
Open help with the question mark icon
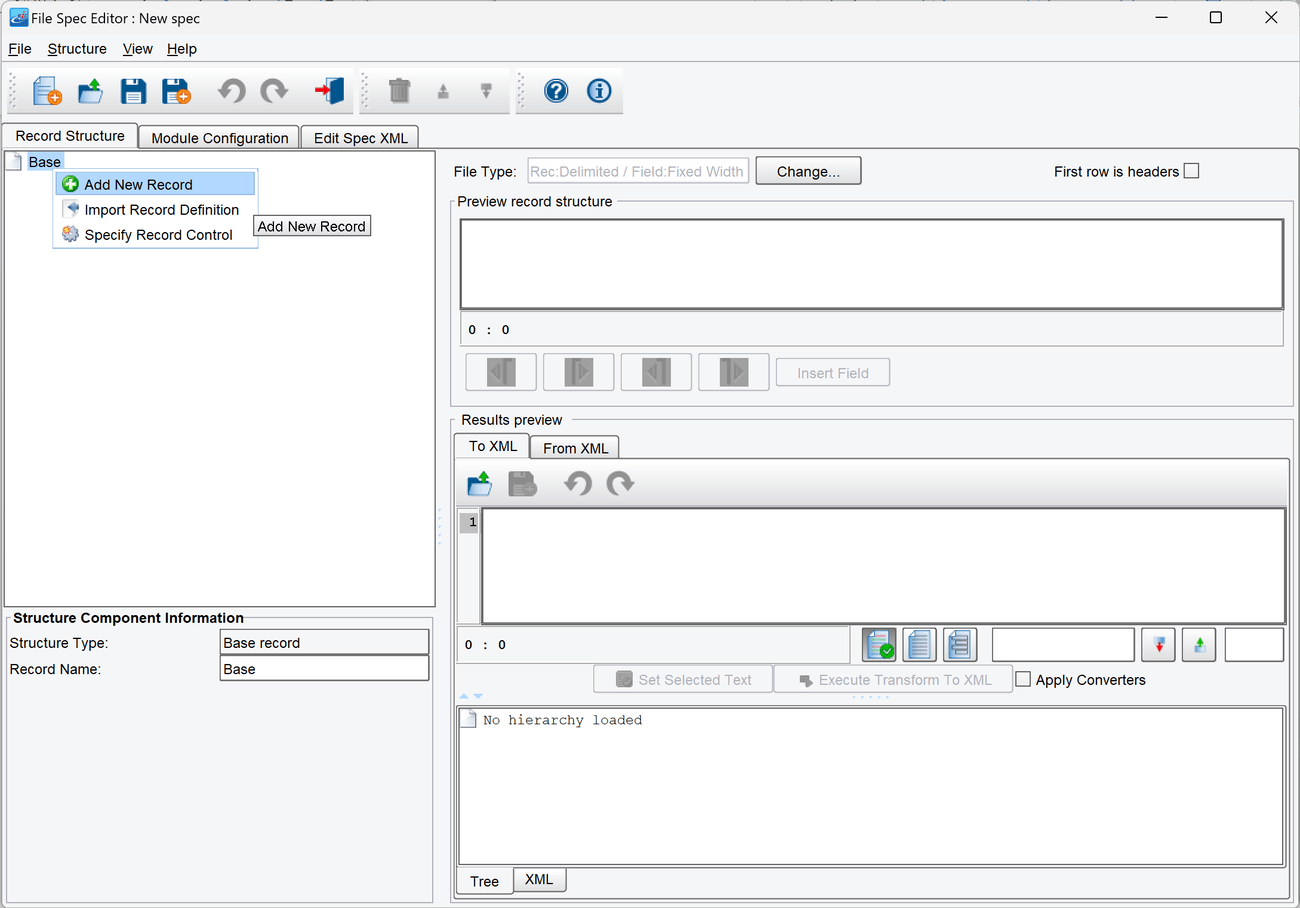click(556, 91)
